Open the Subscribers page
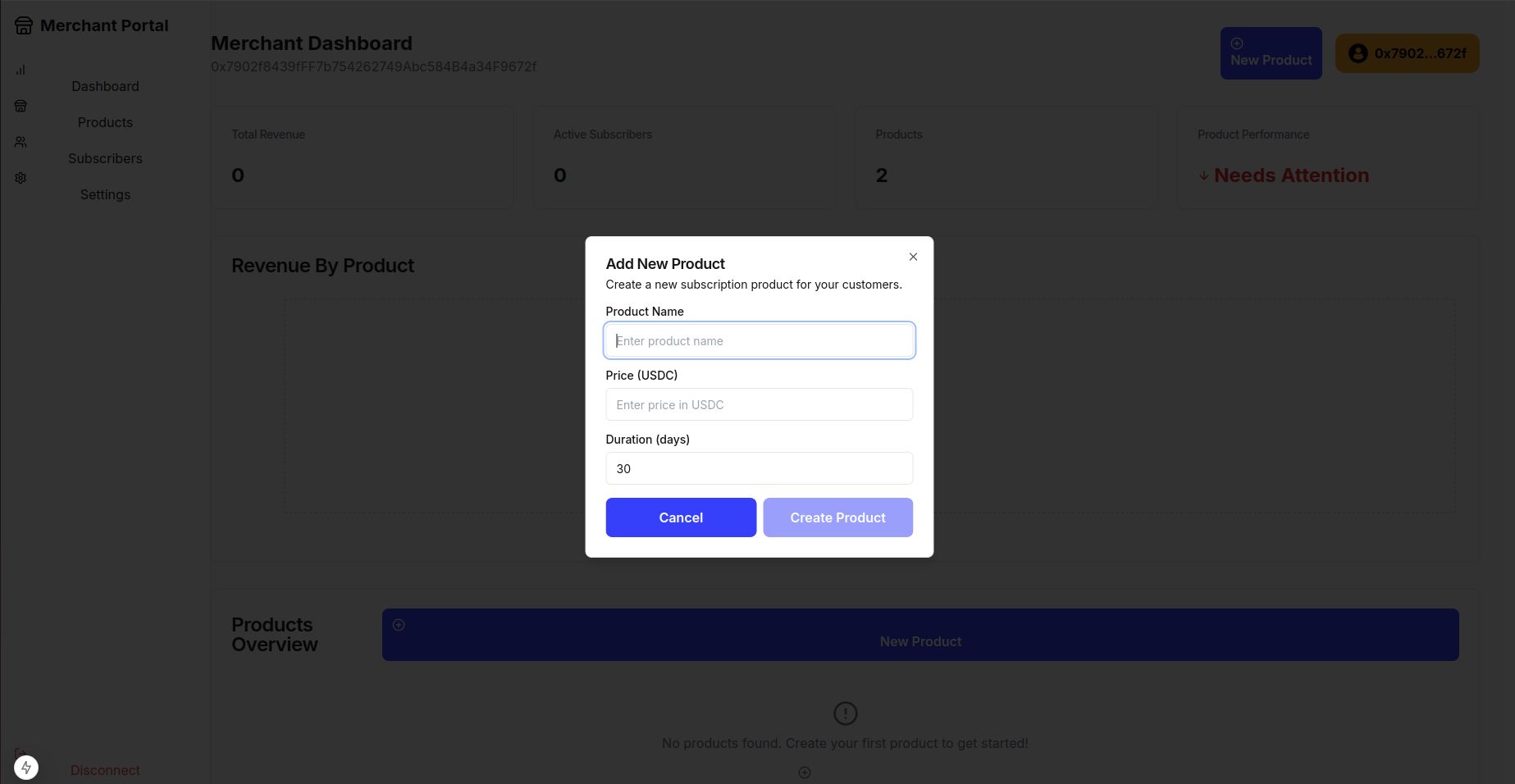This screenshot has height=784, width=1515. coord(105,158)
